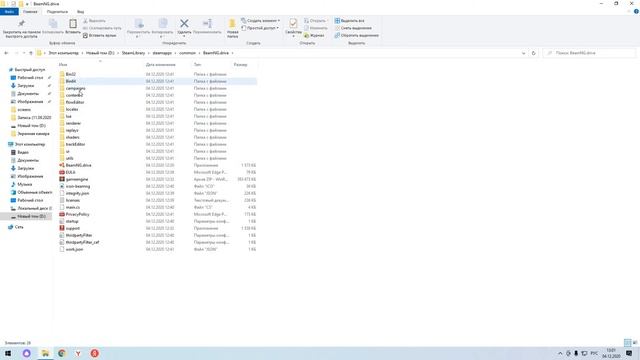Select Downloads (Загрузки) under Quick access

tap(26, 86)
